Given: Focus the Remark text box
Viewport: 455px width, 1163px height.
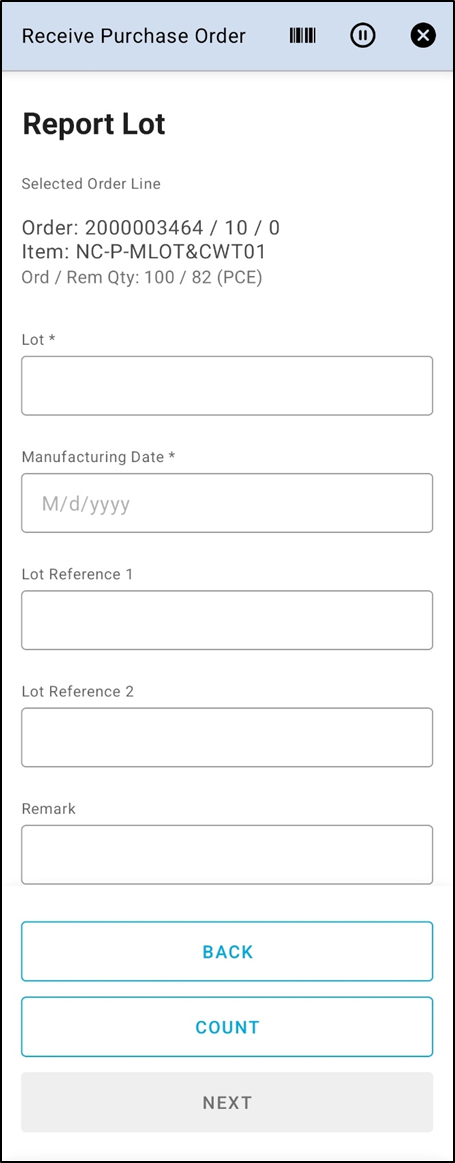Looking at the screenshot, I should tap(227, 854).
